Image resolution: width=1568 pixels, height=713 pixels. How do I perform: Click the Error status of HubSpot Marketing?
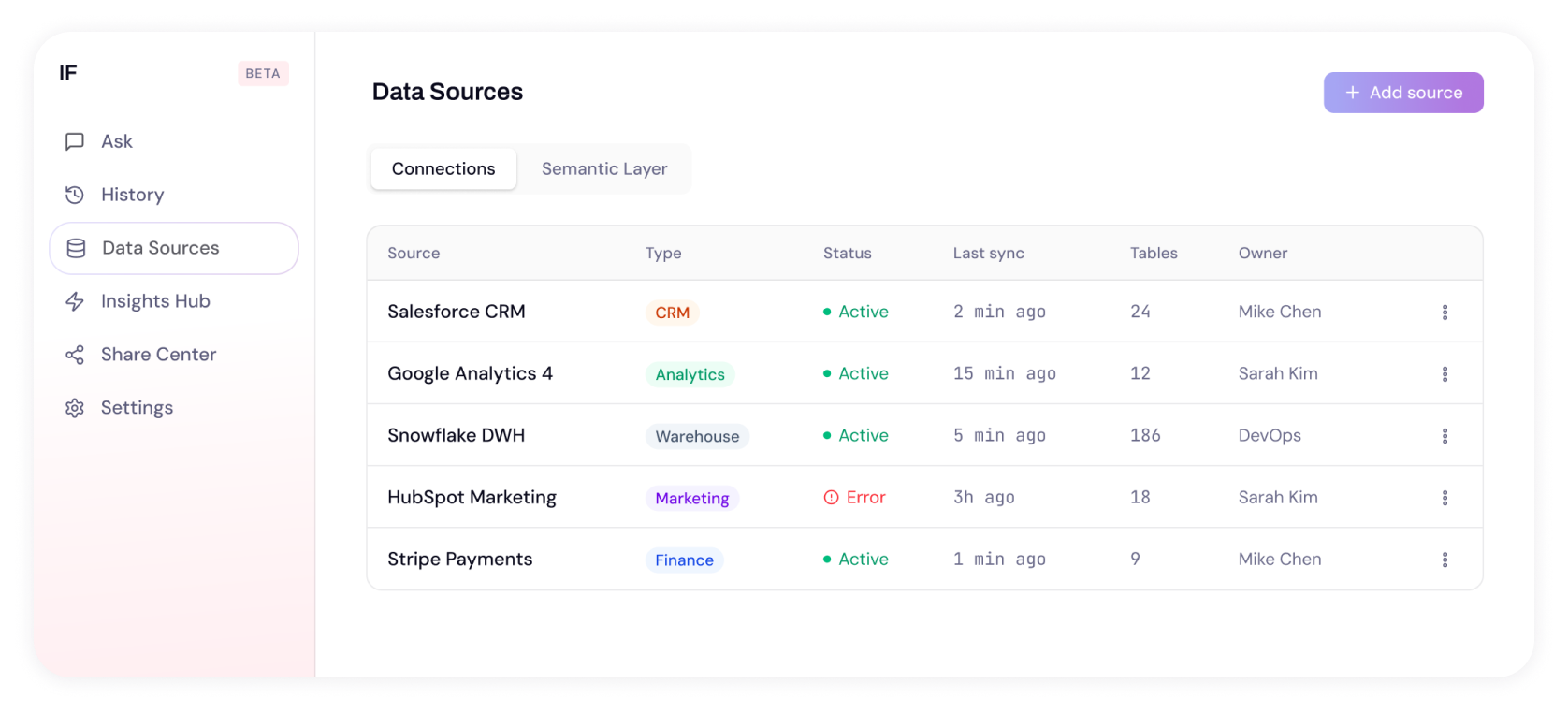tap(854, 498)
